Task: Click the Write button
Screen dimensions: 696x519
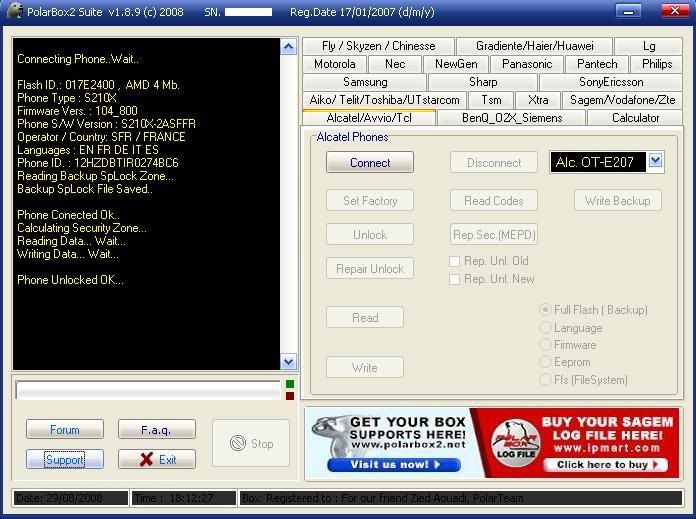Action: [365, 368]
